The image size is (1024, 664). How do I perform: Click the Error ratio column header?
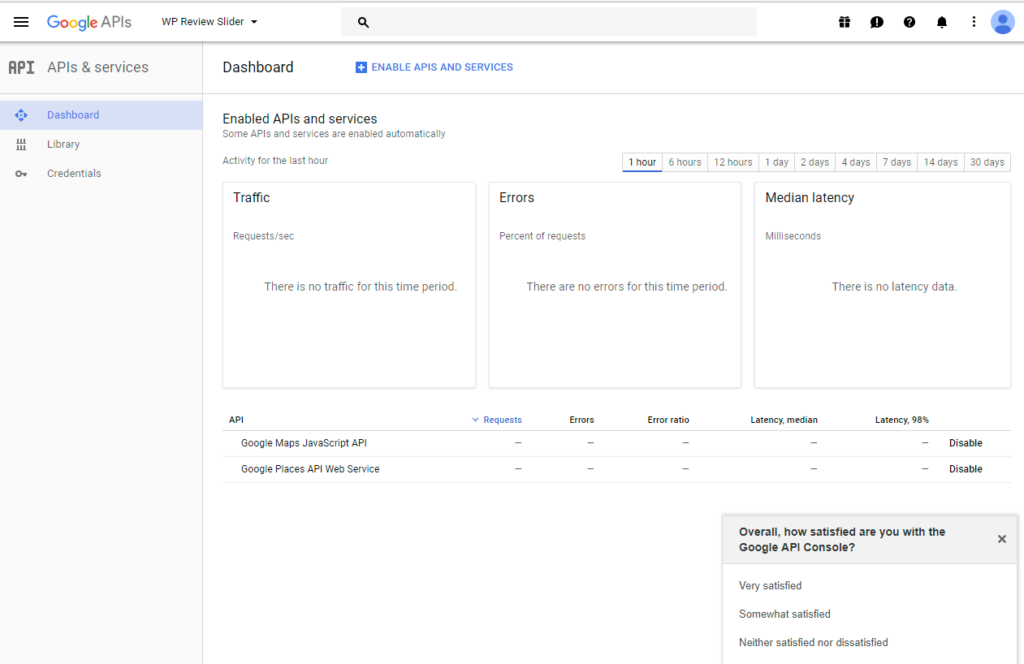coord(668,420)
